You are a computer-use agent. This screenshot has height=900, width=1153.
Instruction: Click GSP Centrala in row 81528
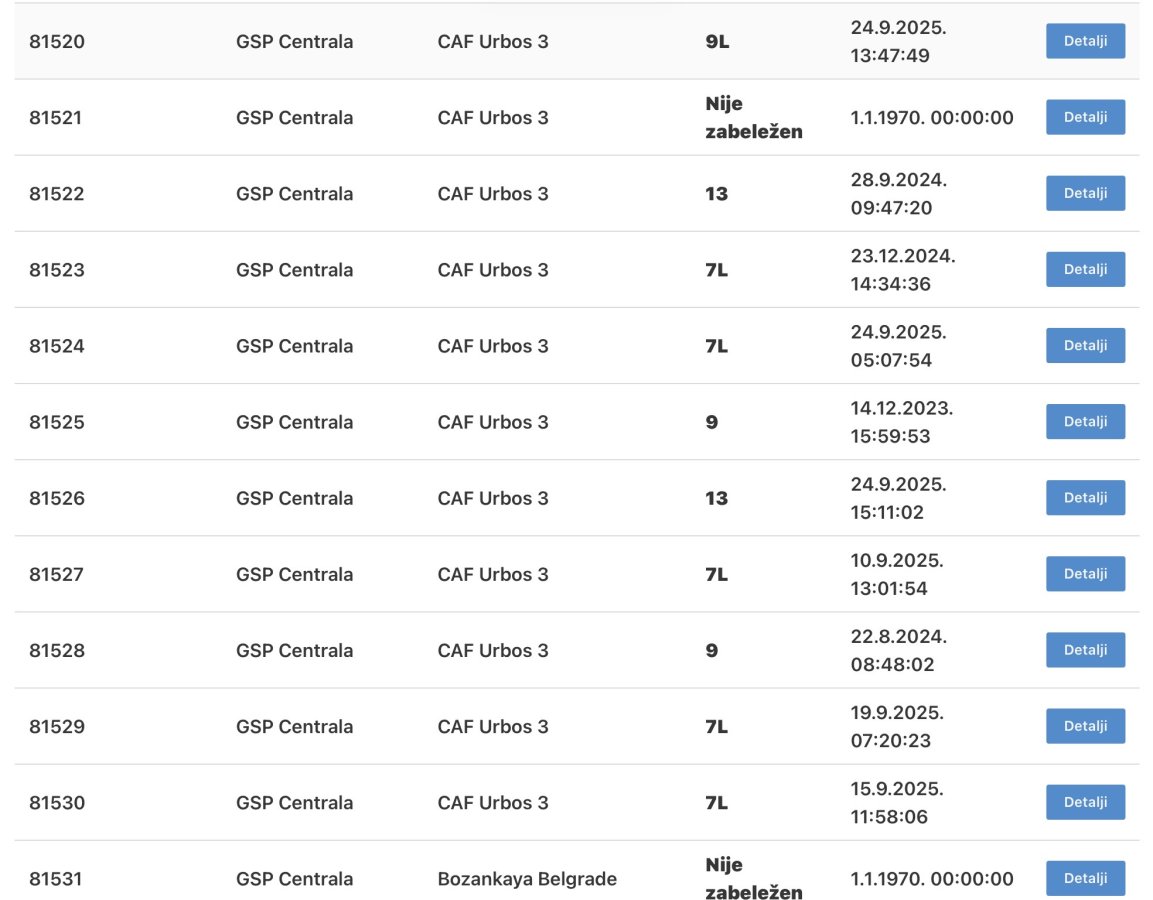coord(294,651)
